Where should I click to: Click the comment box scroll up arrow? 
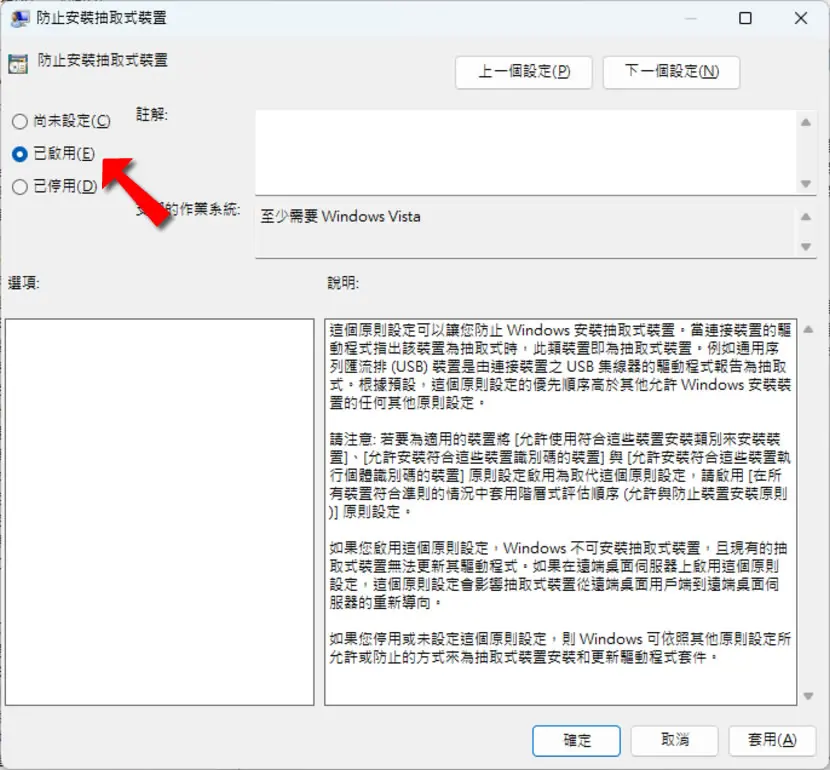[x=806, y=123]
